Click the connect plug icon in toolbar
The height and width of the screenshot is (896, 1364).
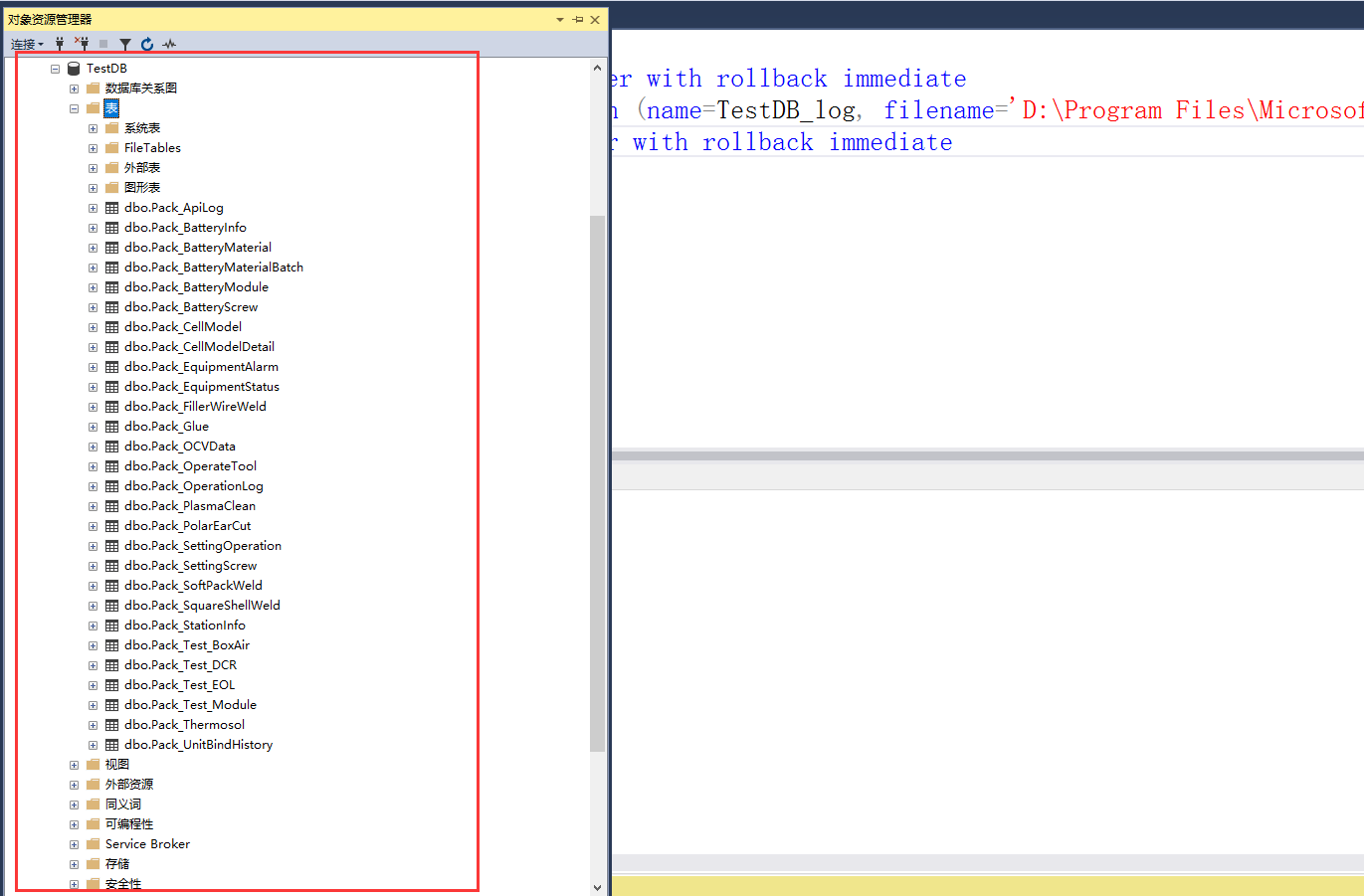pyautogui.click(x=60, y=44)
